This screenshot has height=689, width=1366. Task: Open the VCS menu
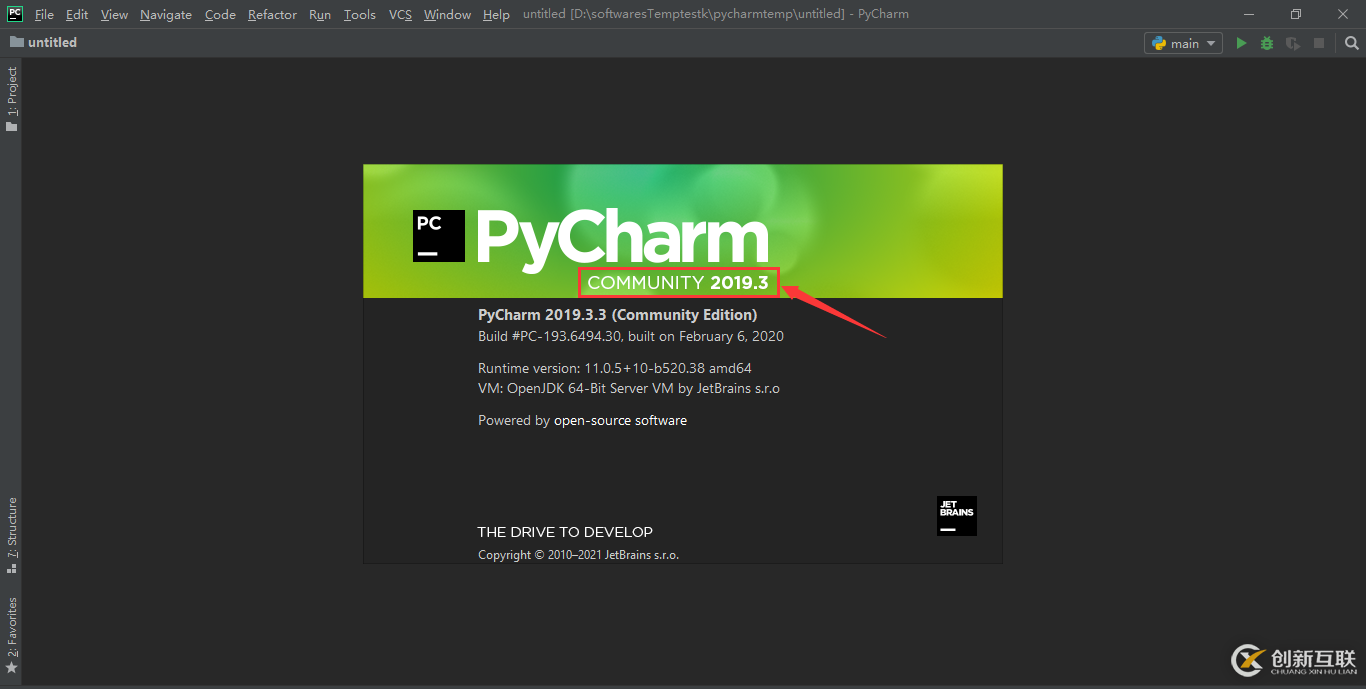400,14
